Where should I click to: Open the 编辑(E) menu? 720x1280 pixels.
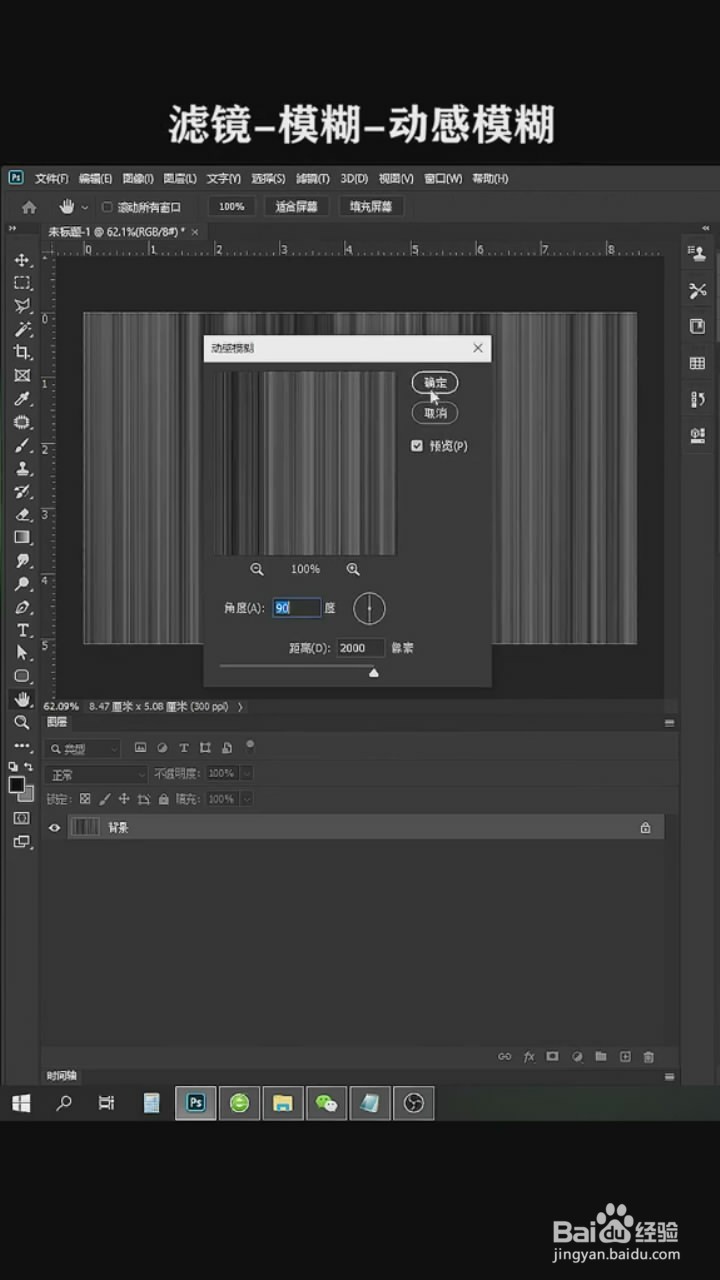[x=96, y=178]
